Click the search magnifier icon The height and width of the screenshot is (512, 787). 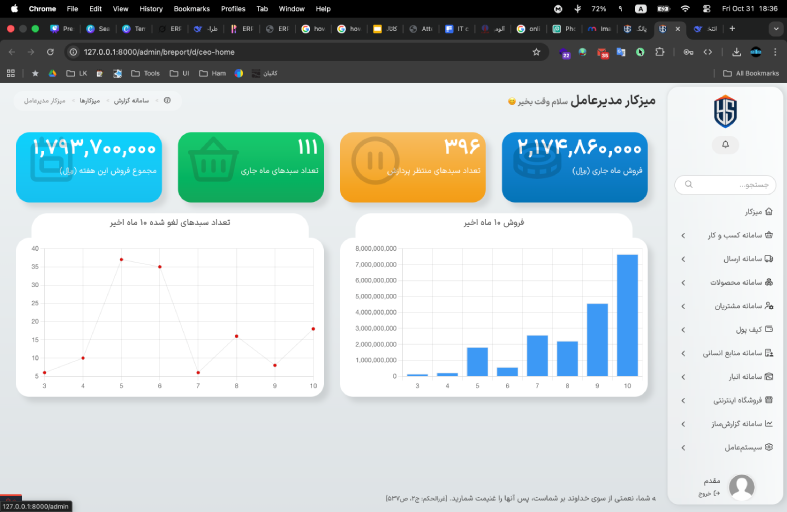click(689, 184)
